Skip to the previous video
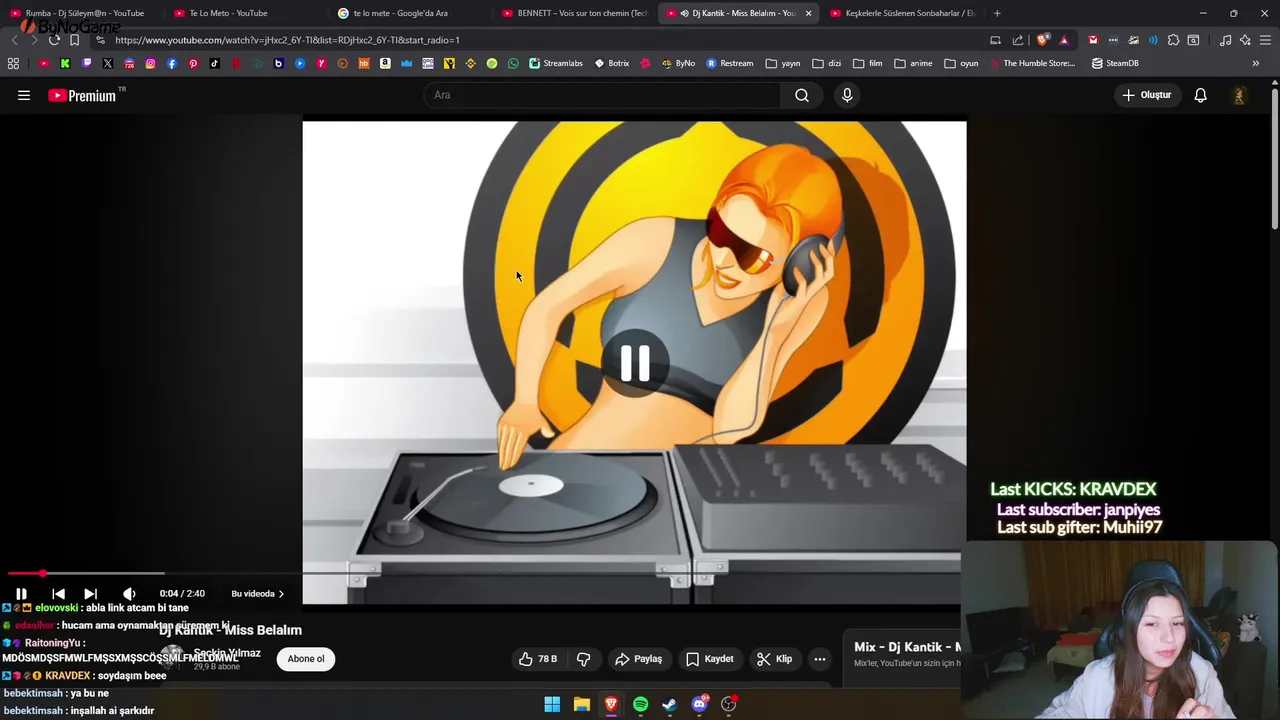 click(58, 594)
